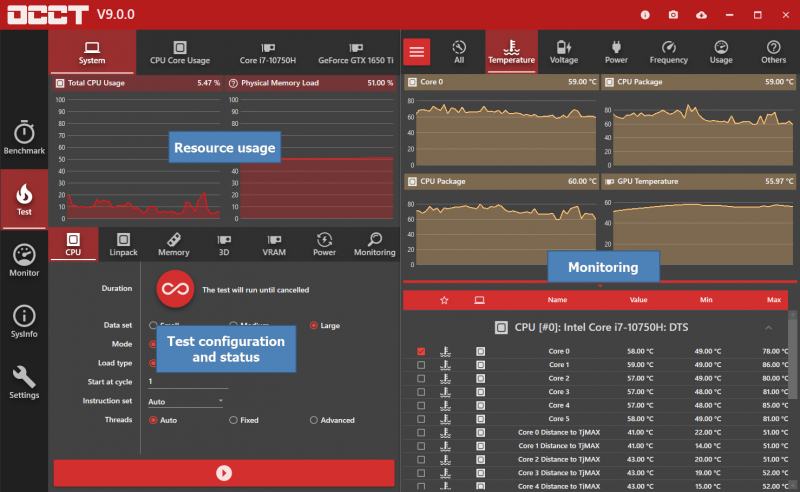Viewport: 800px width, 492px height.
Task: Select the Memory test type
Action: click(x=173, y=244)
